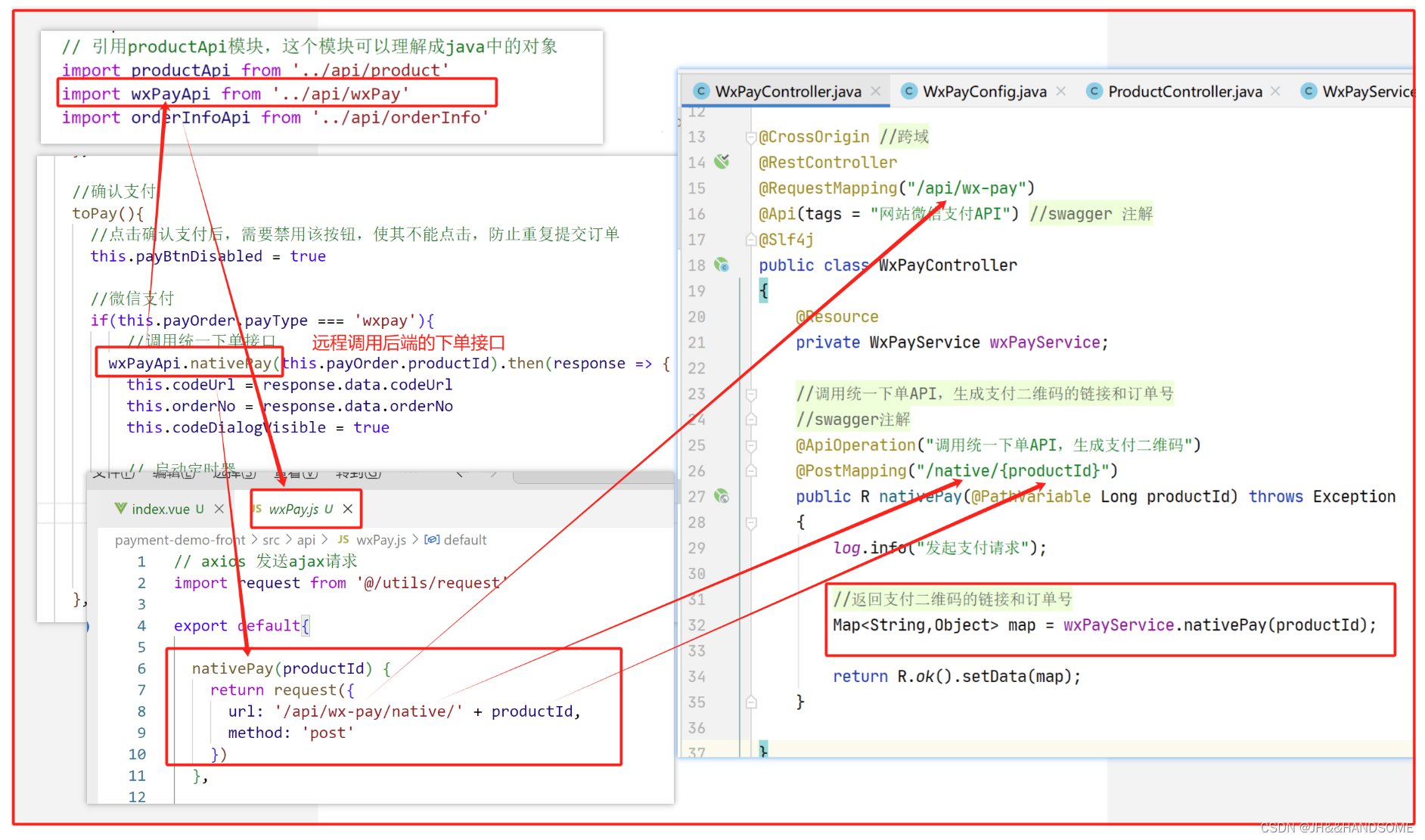Collapse the fold marker at line 25 @ApiOperation
The height and width of the screenshot is (840, 1425).
(x=751, y=445)
